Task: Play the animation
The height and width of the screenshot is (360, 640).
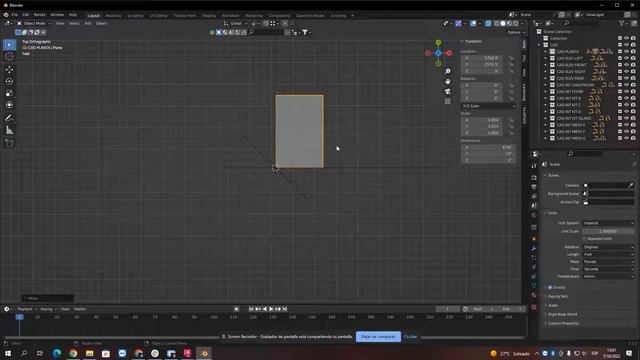Action: click(x=271, y=309)
